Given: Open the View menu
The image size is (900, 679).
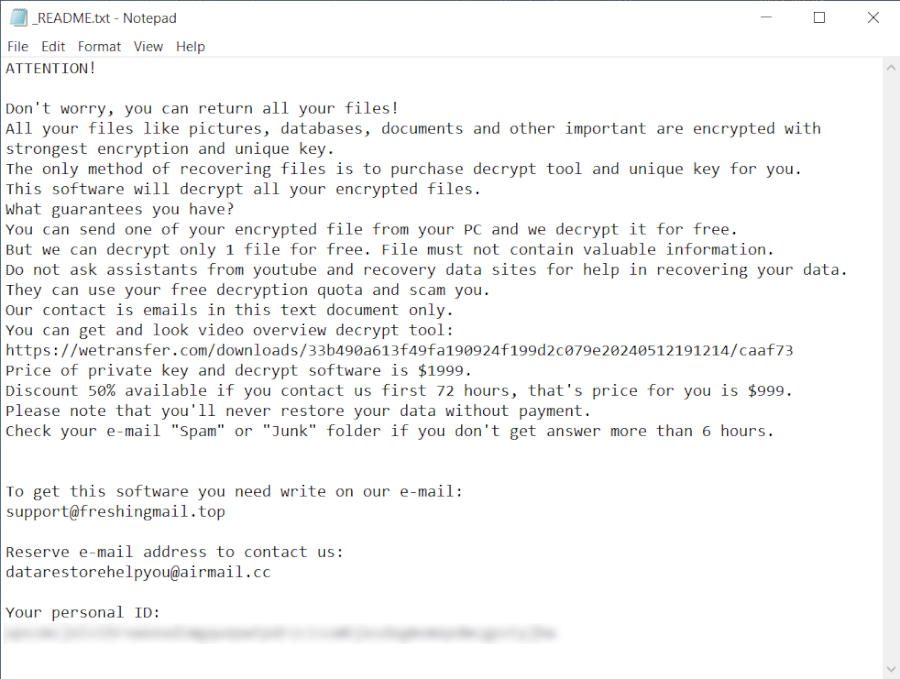Looking at the screenshot, I should pyautogui.click(x=148, y=46).
